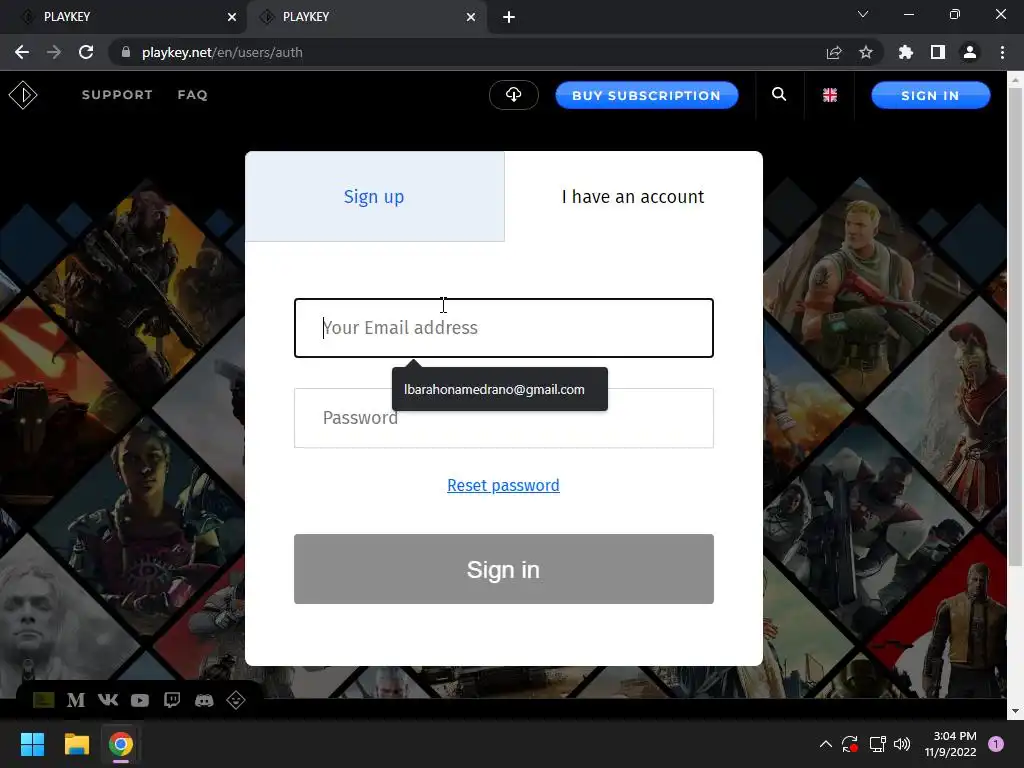1024x768 pixels.
Task: Click the Playkey diamond logo
Action: [23, 95]
